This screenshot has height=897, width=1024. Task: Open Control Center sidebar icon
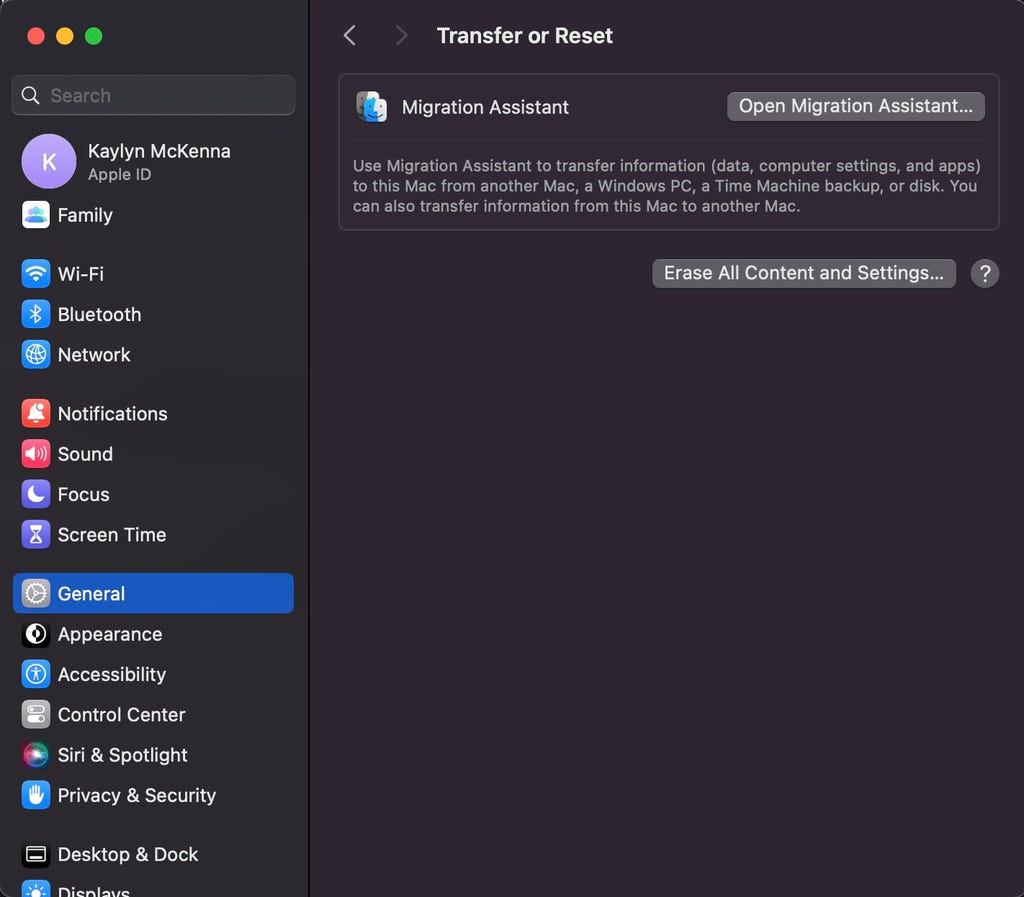[x=36, y=715]
